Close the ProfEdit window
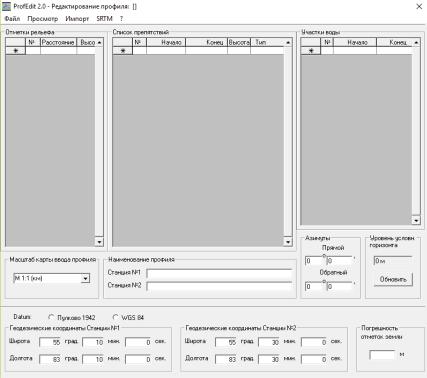The image size is (427, 378). click(x=419, y=6)
